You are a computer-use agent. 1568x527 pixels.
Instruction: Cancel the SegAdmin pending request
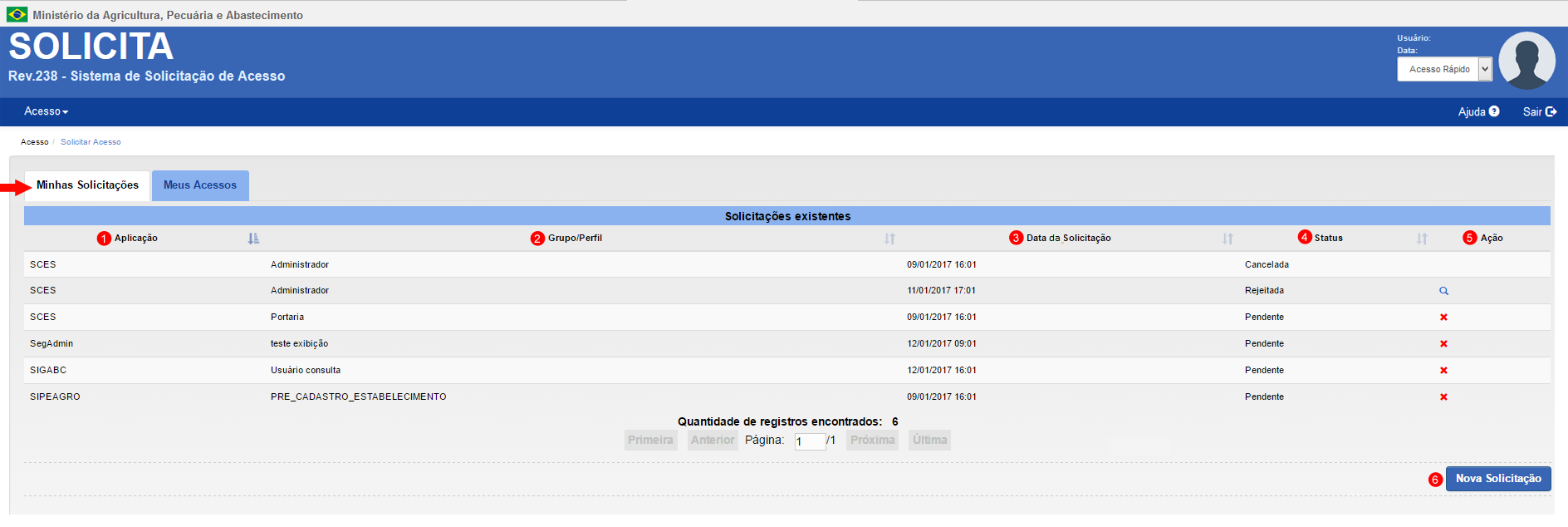1443,344
